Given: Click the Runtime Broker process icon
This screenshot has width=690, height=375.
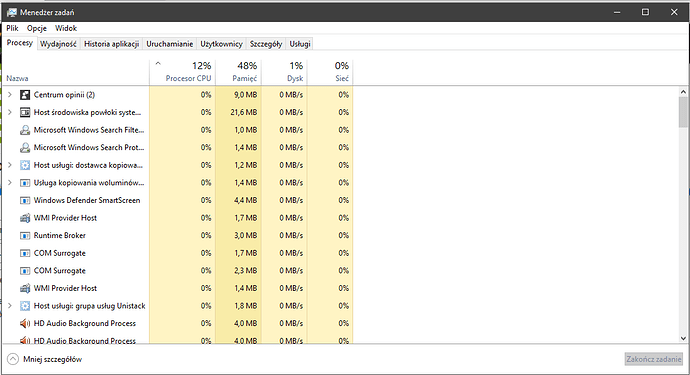Looking at the screenshot, I should [x=25, y=235].
